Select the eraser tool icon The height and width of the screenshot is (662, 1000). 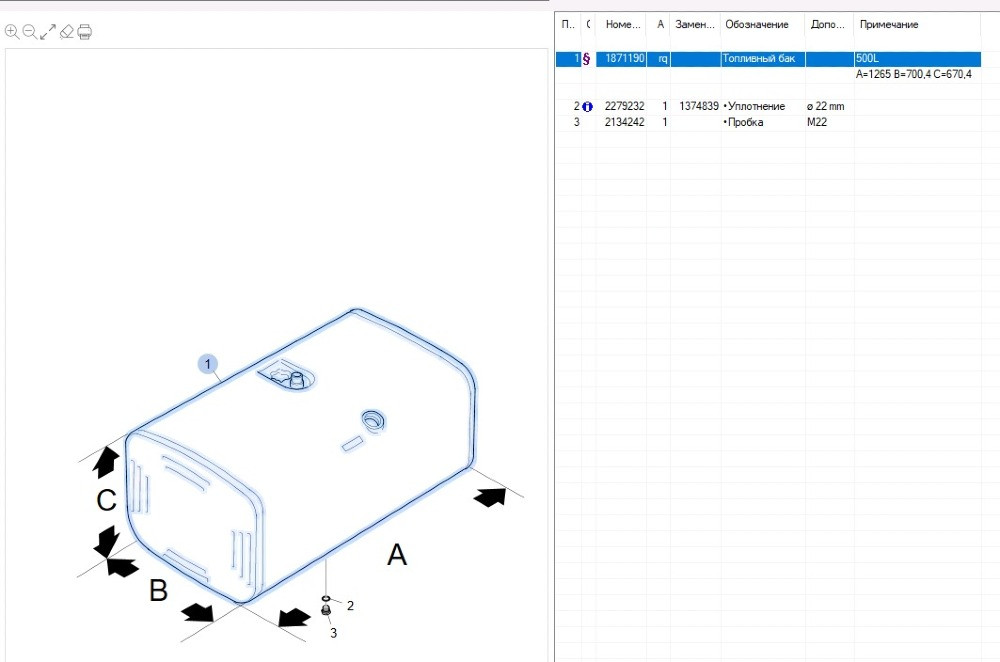point(67,32)
